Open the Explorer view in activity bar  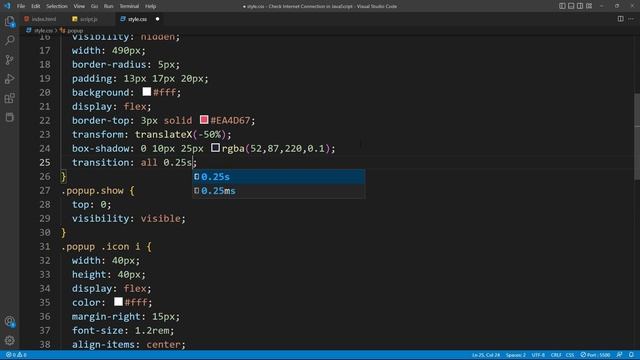coord(9,21)
